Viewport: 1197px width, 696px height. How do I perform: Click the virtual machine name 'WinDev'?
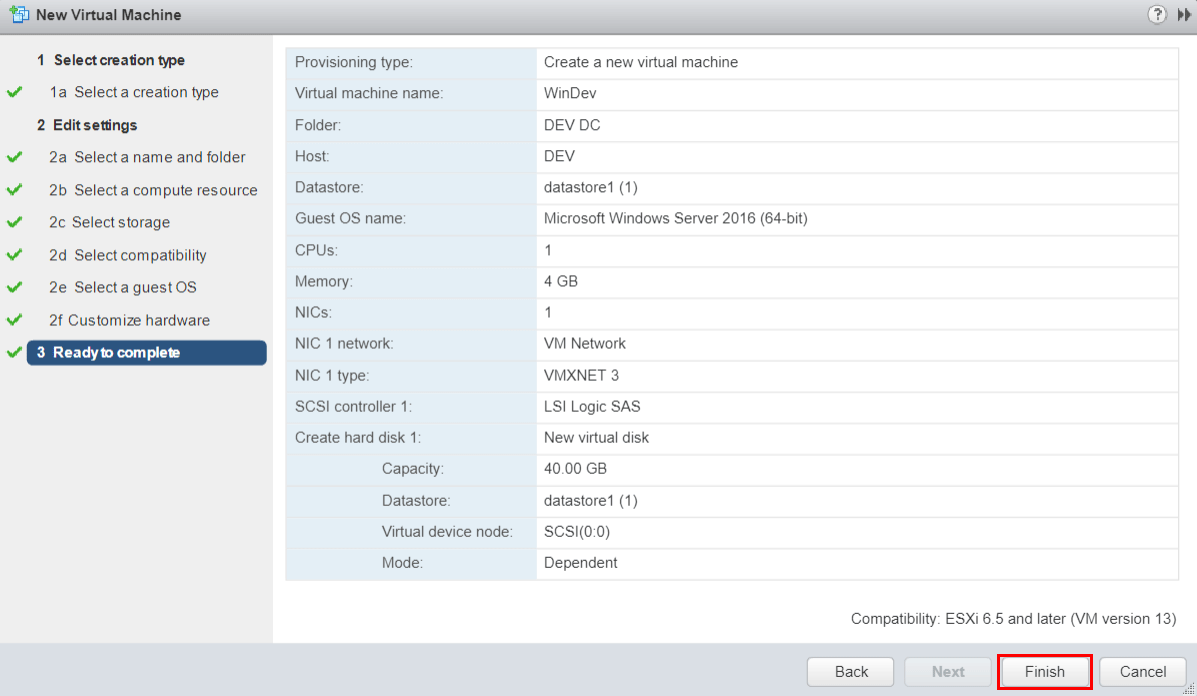click(569, 94)
